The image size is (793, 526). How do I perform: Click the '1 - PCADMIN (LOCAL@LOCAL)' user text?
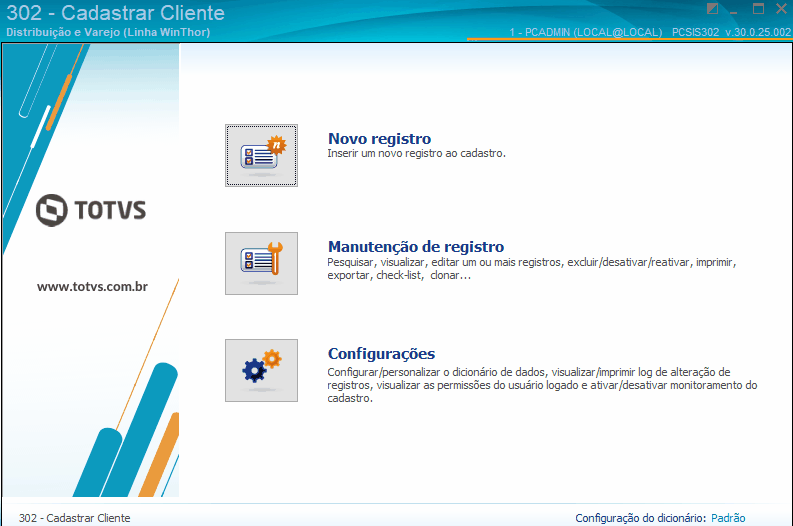pyautogui.click(x=586, y=32)
